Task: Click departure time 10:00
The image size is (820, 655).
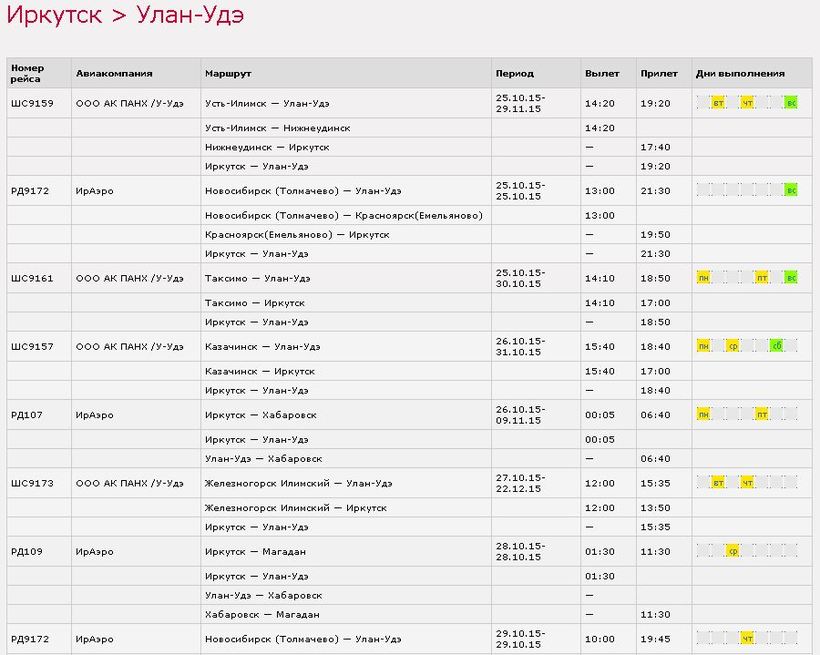Action: pyautogui.click(x=600, y=639)
